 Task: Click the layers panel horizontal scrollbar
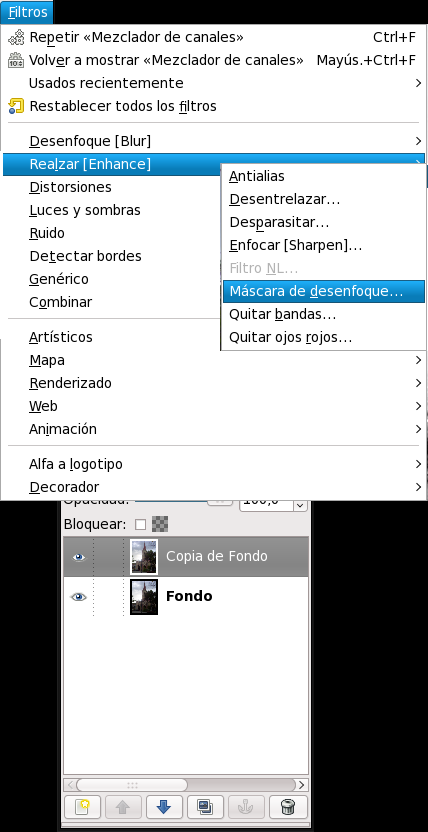click(186, 785)
